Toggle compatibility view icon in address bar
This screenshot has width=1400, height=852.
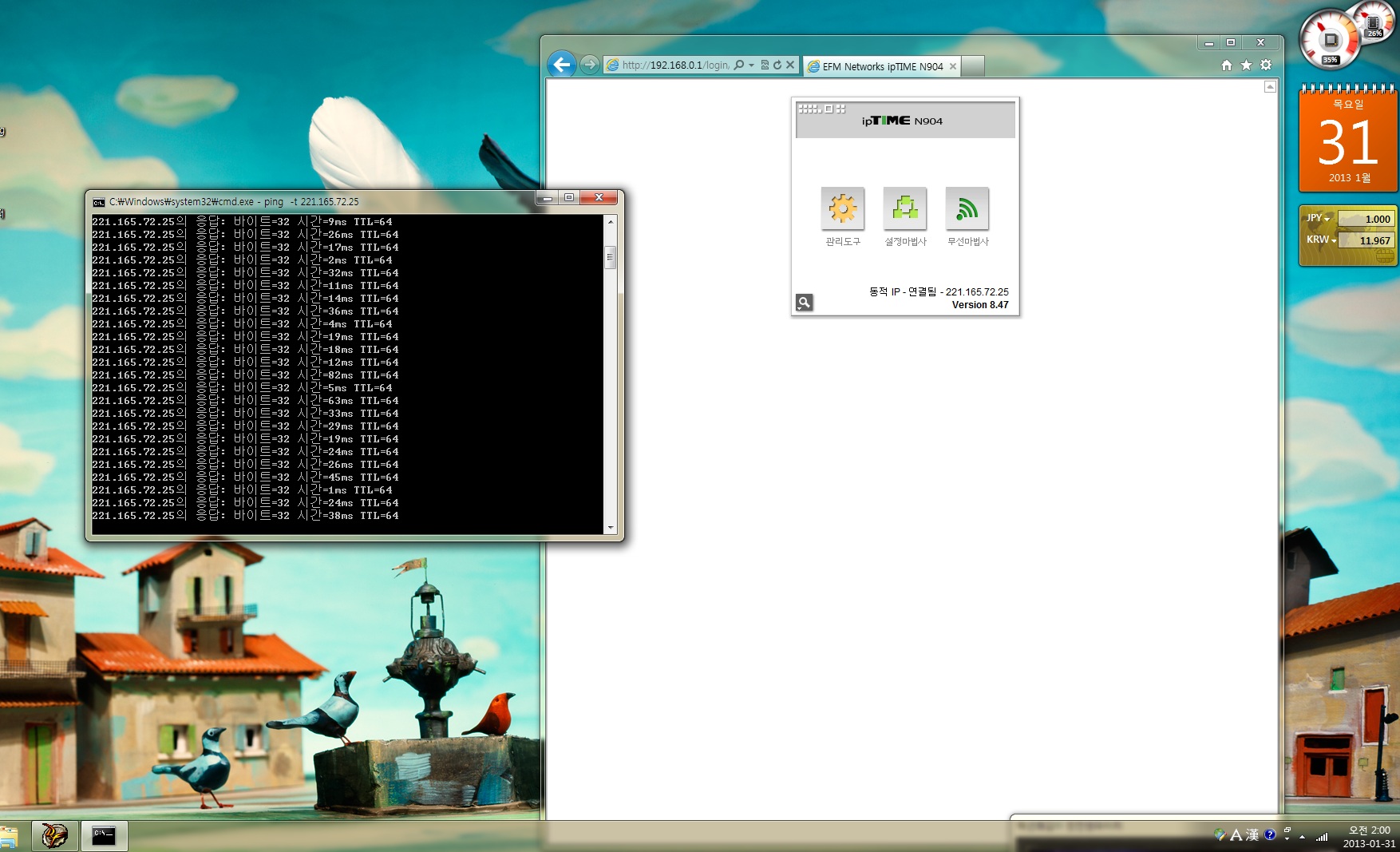(765, 65)
